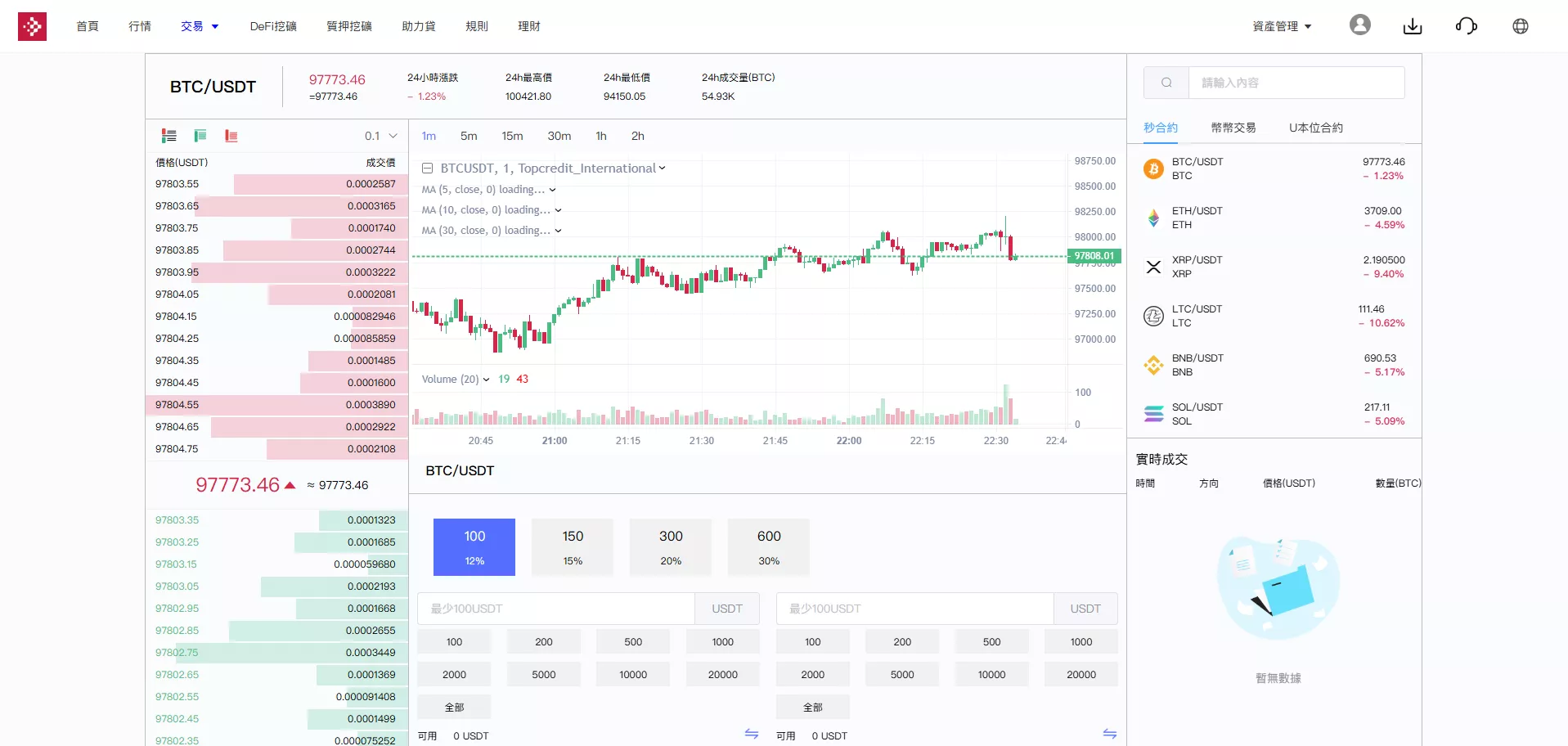Show only buy orders view
The height and width of the screenshot is (746, 1568).
click(200, 136)
